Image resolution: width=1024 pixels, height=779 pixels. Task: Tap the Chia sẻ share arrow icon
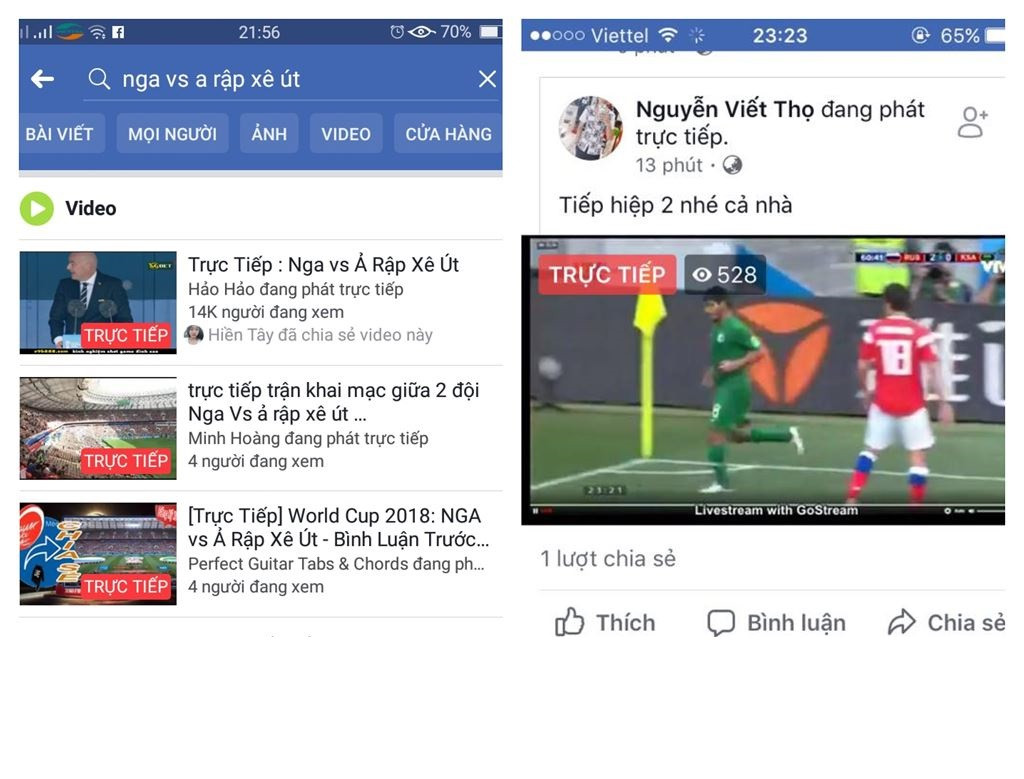coord(902,622)
